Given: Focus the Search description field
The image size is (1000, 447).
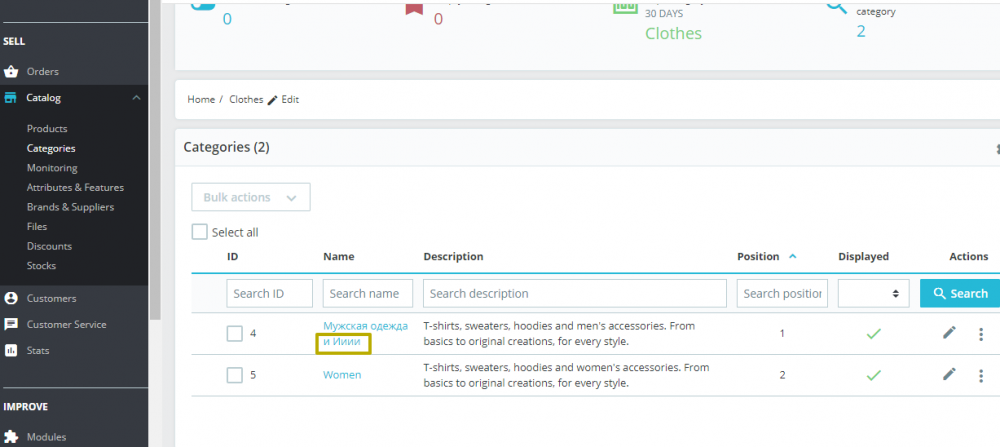Looking at the screenshot, I should click(x=575, y=293).
